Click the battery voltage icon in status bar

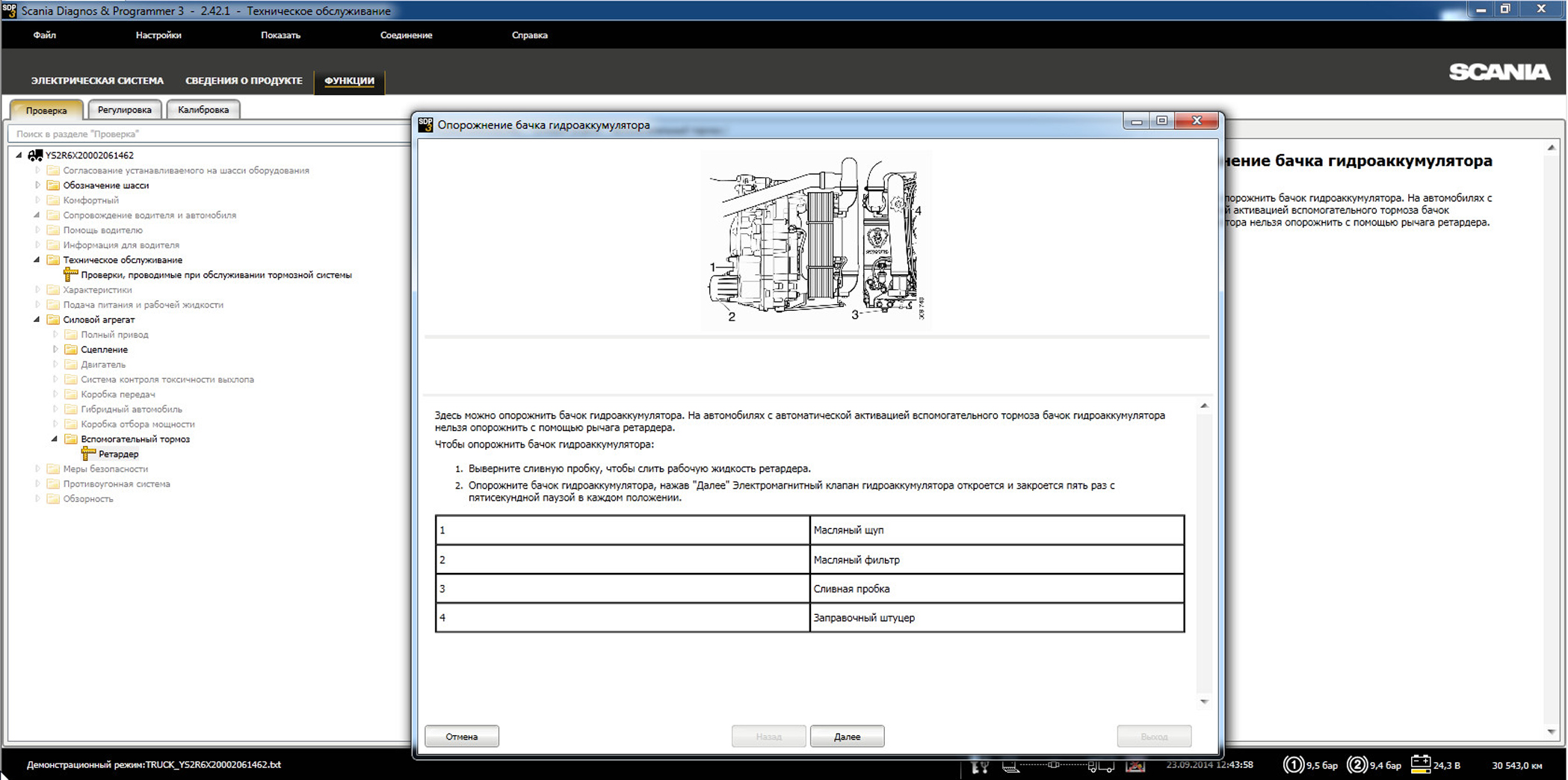[1420, 764]
